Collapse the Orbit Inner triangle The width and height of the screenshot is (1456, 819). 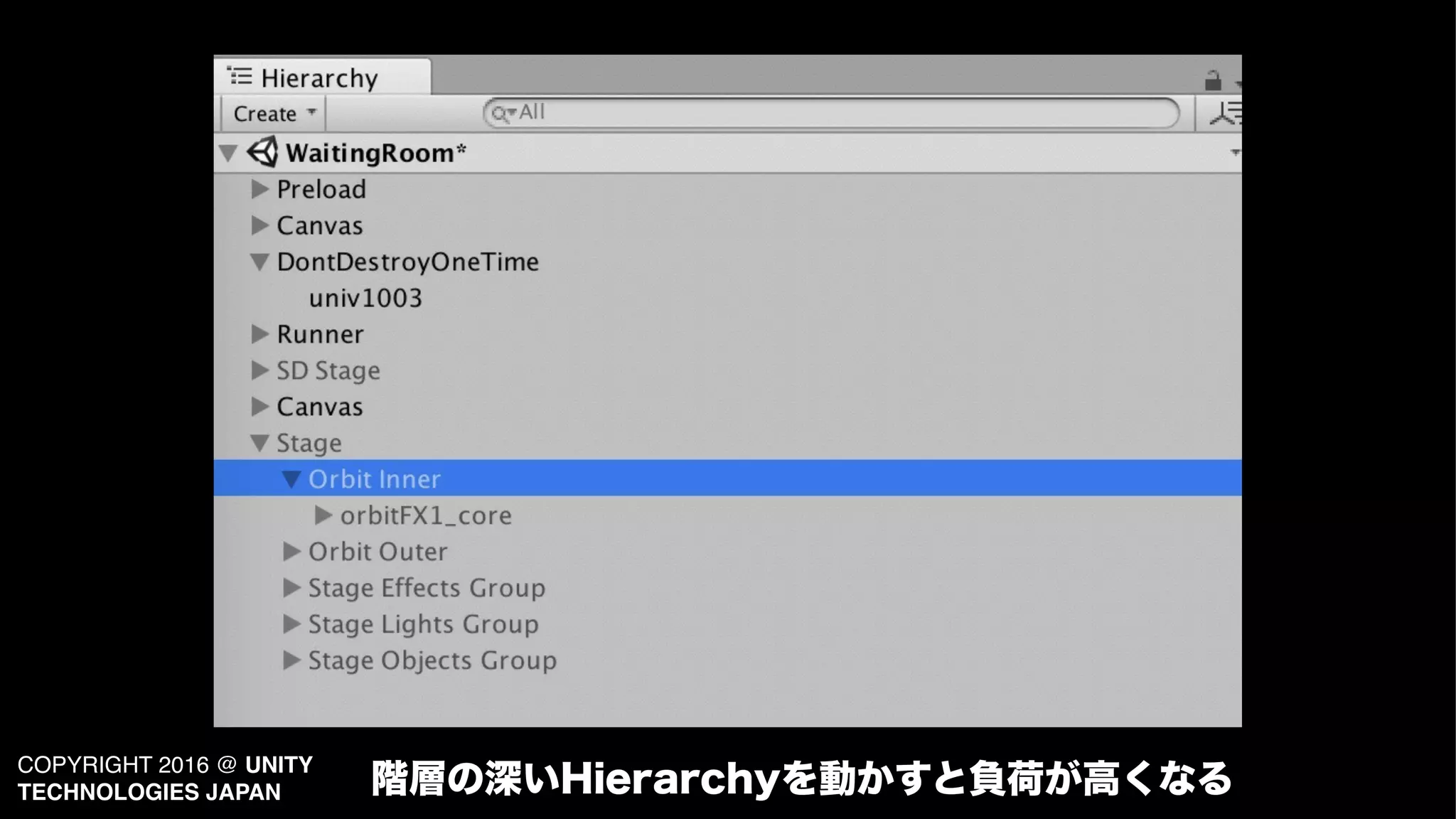coord(291,479)
